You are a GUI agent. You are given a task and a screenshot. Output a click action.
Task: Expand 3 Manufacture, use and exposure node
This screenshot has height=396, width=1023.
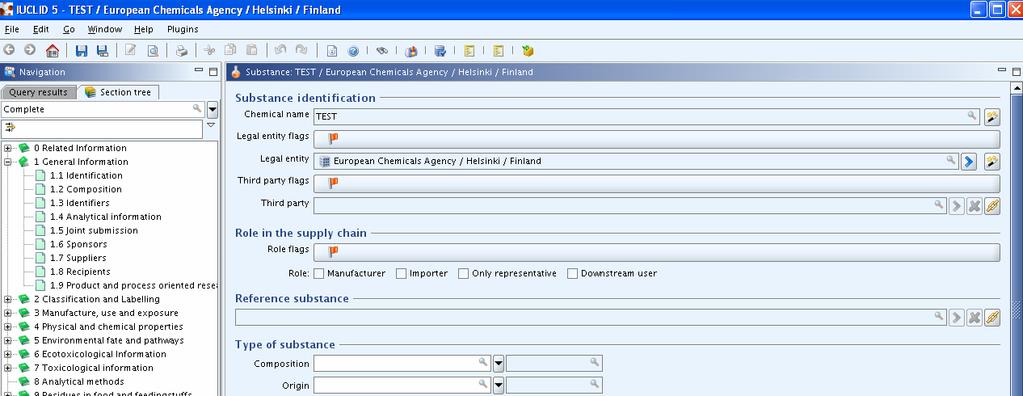point(8,313)
